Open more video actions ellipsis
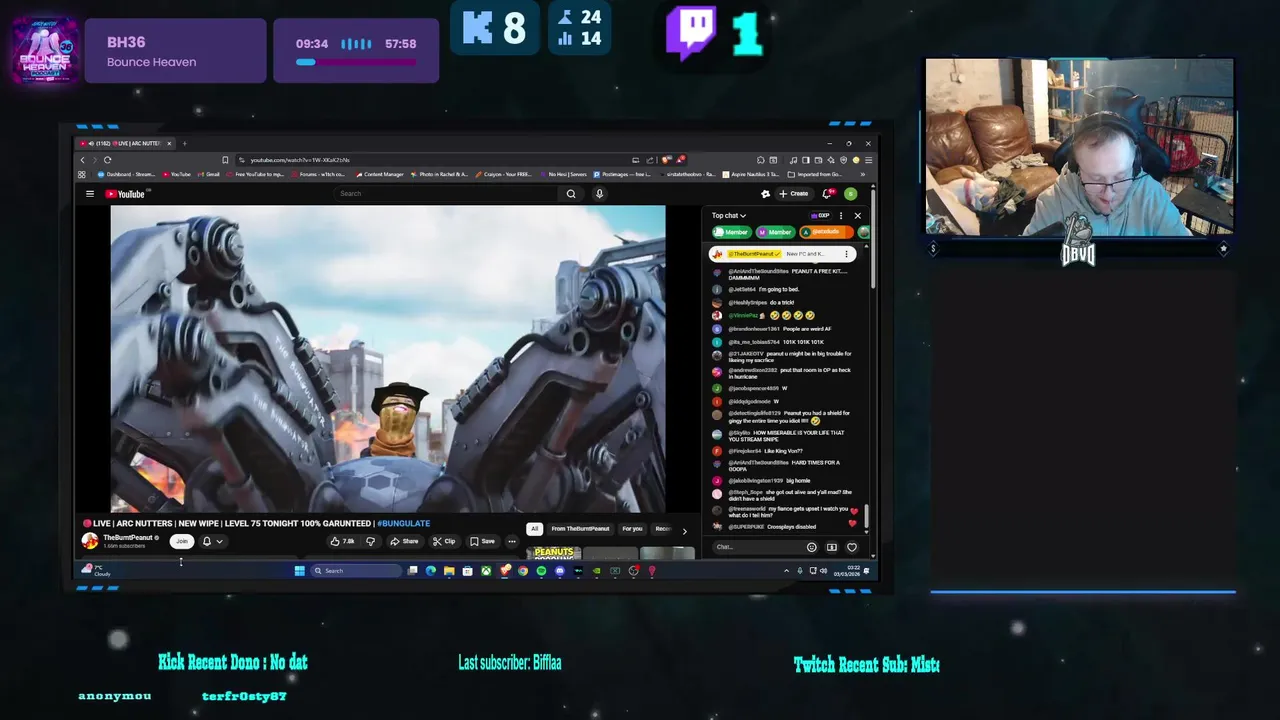 [x=512, y=541]
